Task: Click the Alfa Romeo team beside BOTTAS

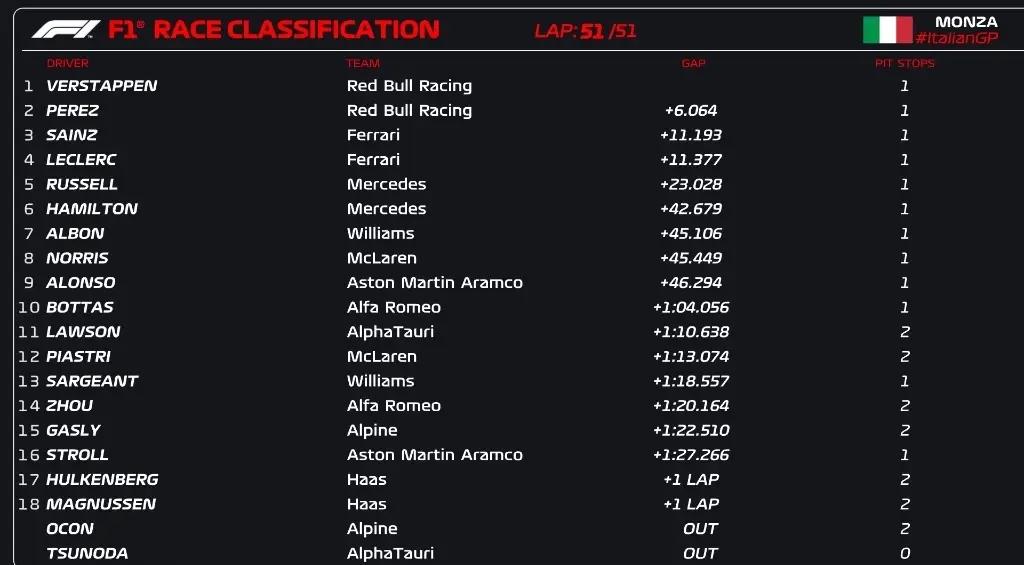Action: click(393, 308)
